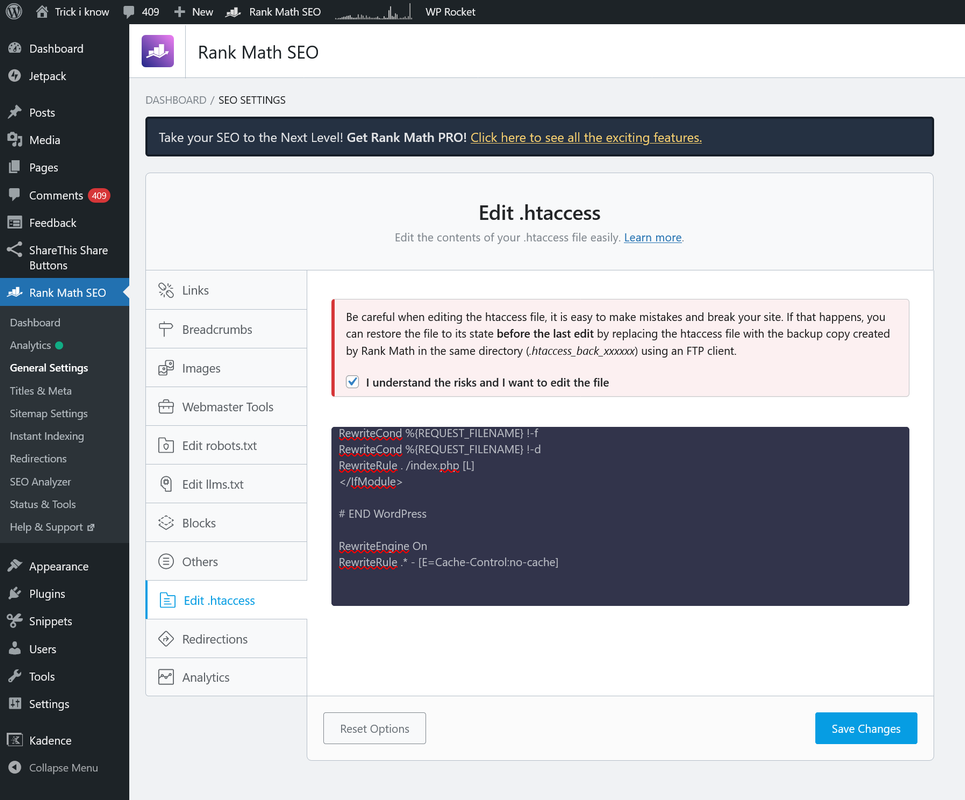Open the Images settings tab
Image resolution: width=965 pixels, height=800 pixels.
click(226, 368)
